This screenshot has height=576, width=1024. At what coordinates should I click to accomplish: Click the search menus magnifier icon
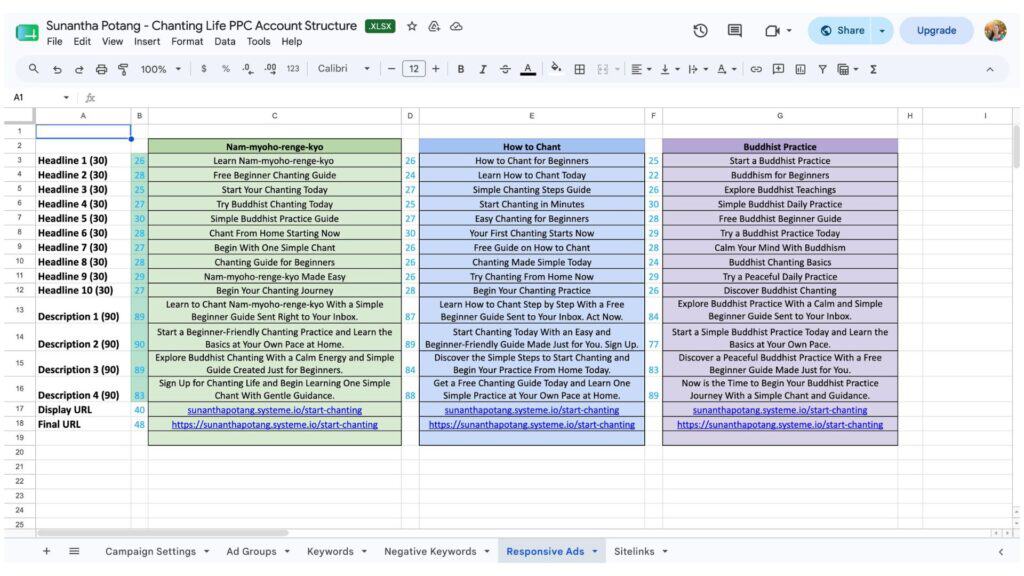(x=33, y=69)
